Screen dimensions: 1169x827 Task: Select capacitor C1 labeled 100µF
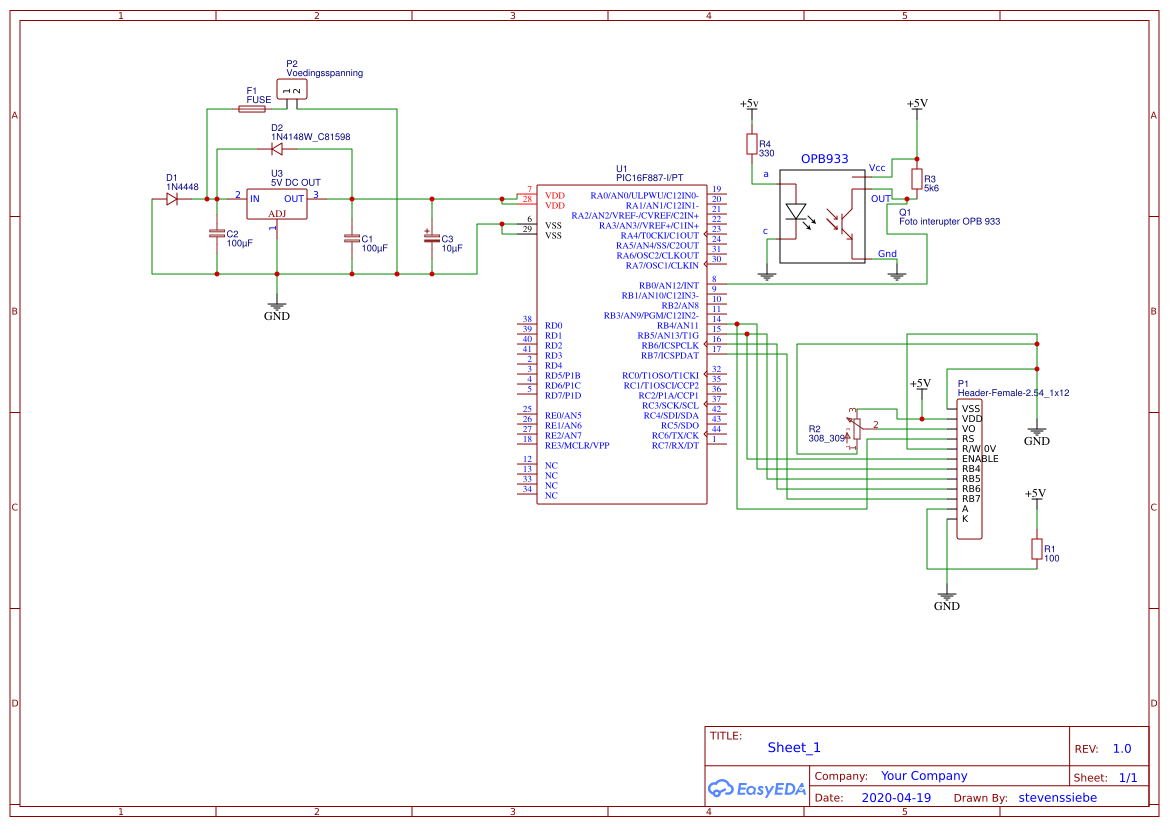point(352,238)
